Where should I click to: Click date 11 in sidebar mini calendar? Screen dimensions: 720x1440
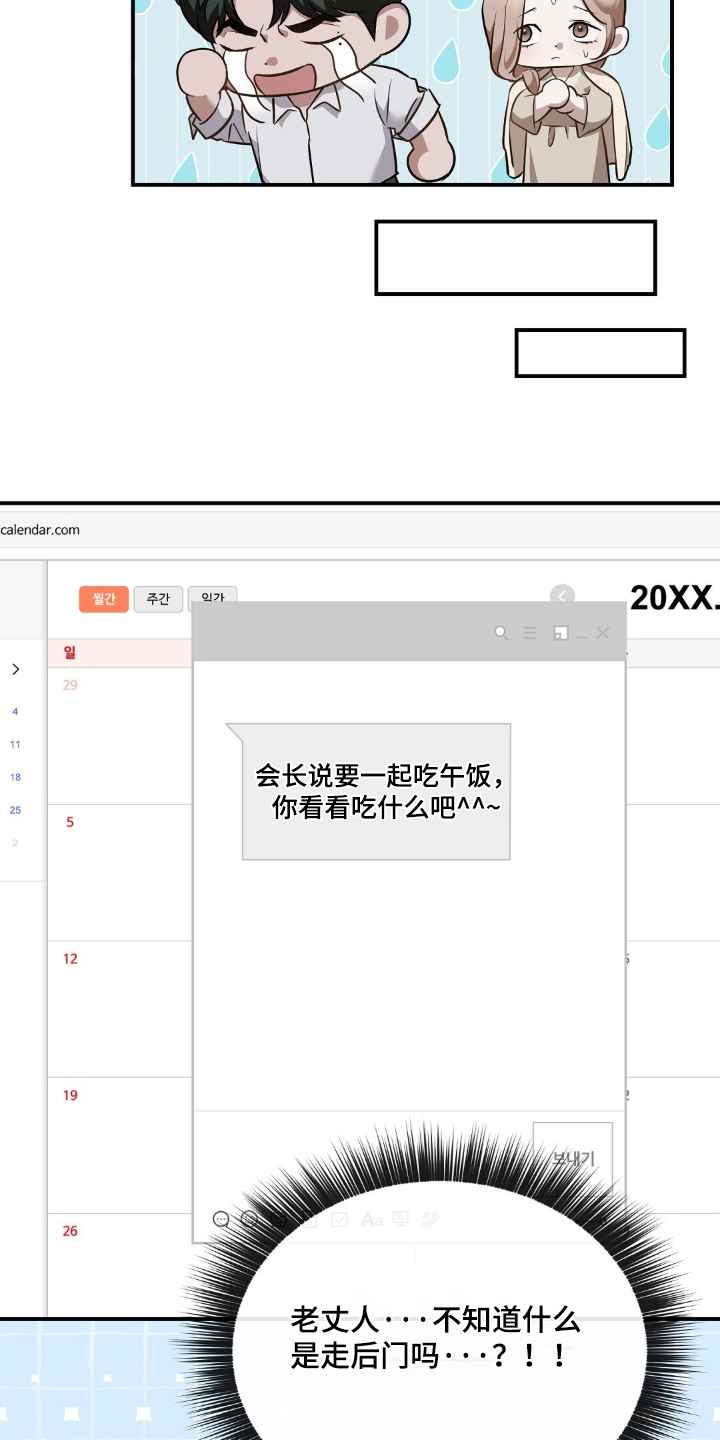[15, 744]
